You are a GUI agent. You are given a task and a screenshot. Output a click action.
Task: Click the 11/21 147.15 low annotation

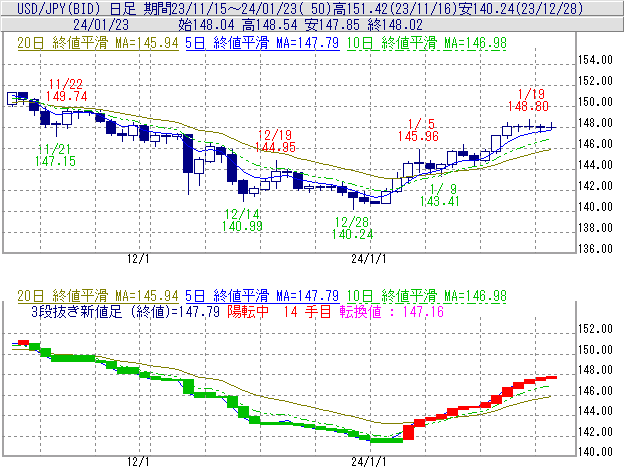55,156
